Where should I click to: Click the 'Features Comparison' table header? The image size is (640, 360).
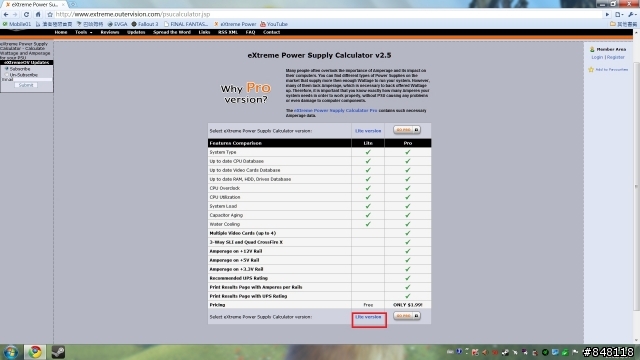pyautogui.click(x=280, y=143)
